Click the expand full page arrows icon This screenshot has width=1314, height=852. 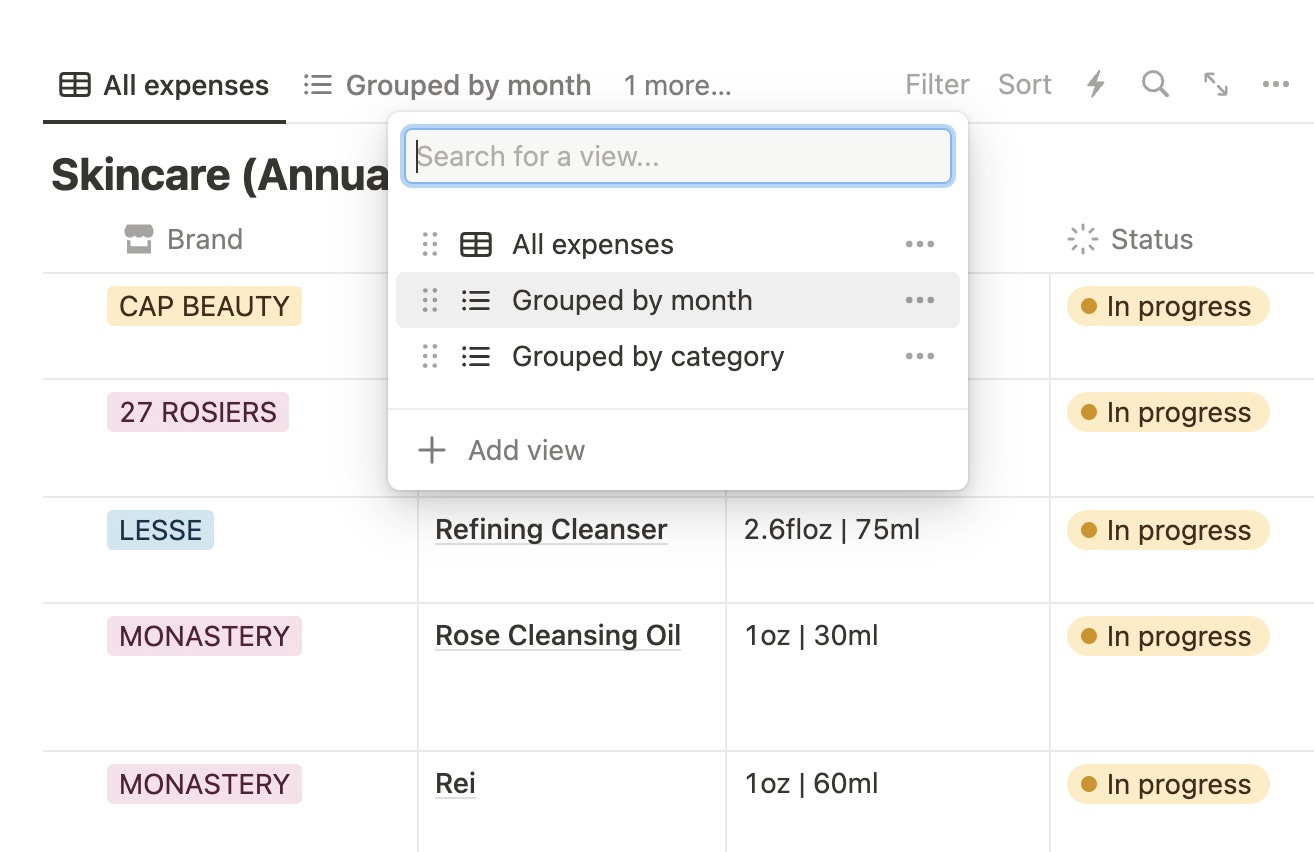click(x=1216, y=85)
